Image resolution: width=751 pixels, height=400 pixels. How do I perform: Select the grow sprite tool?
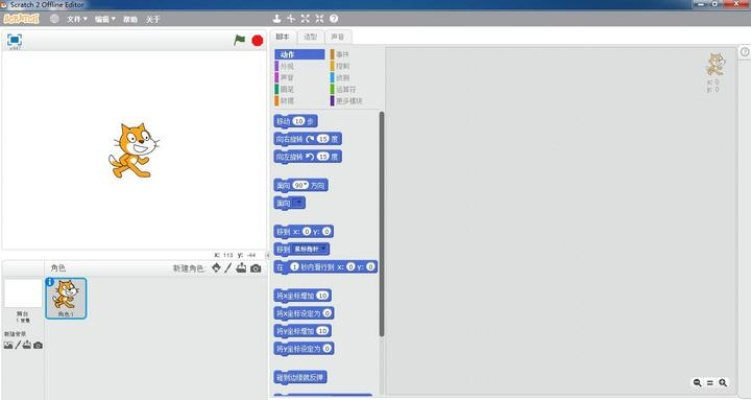point(305,18)
